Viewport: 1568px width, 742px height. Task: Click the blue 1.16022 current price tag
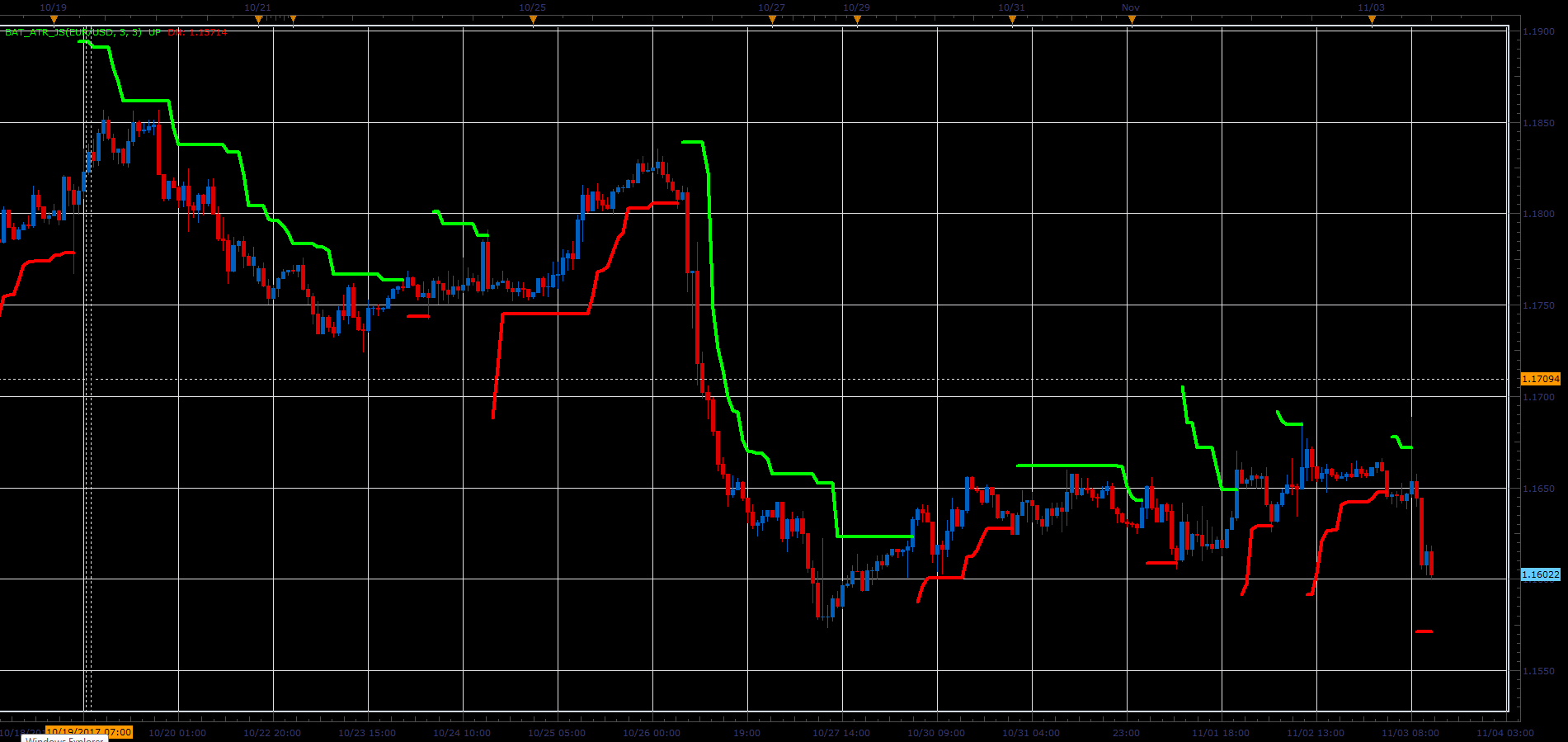(x=1541, y=574)
